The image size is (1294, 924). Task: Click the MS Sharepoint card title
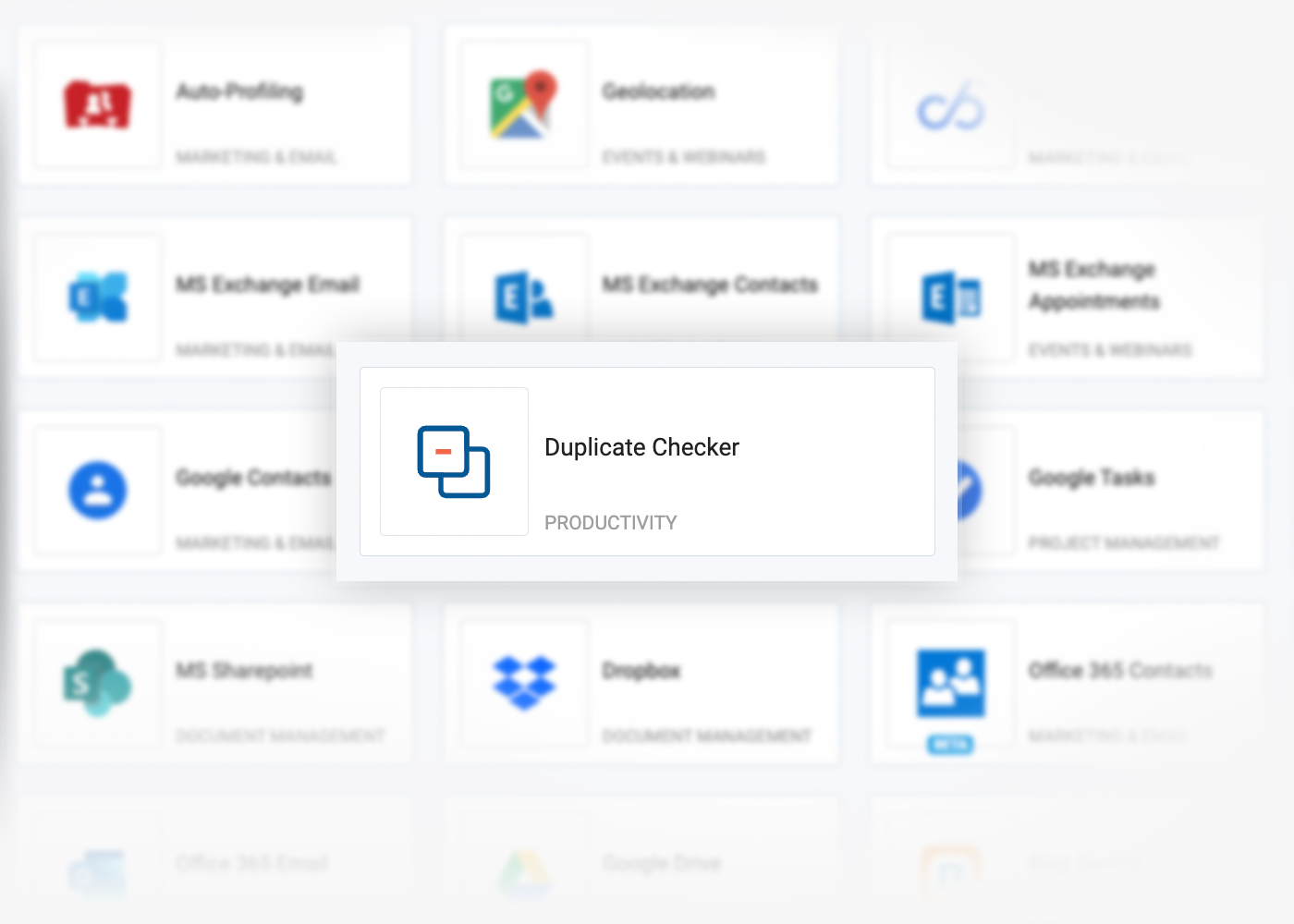(x=245, y=671)
